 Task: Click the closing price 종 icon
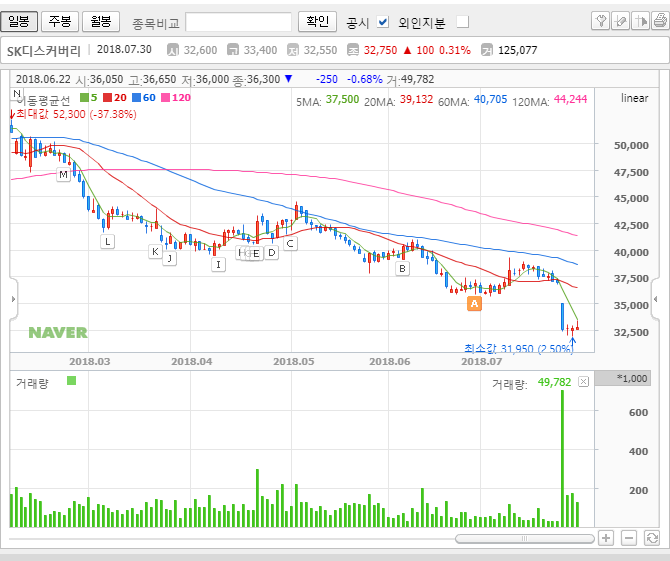click(353, 50)
